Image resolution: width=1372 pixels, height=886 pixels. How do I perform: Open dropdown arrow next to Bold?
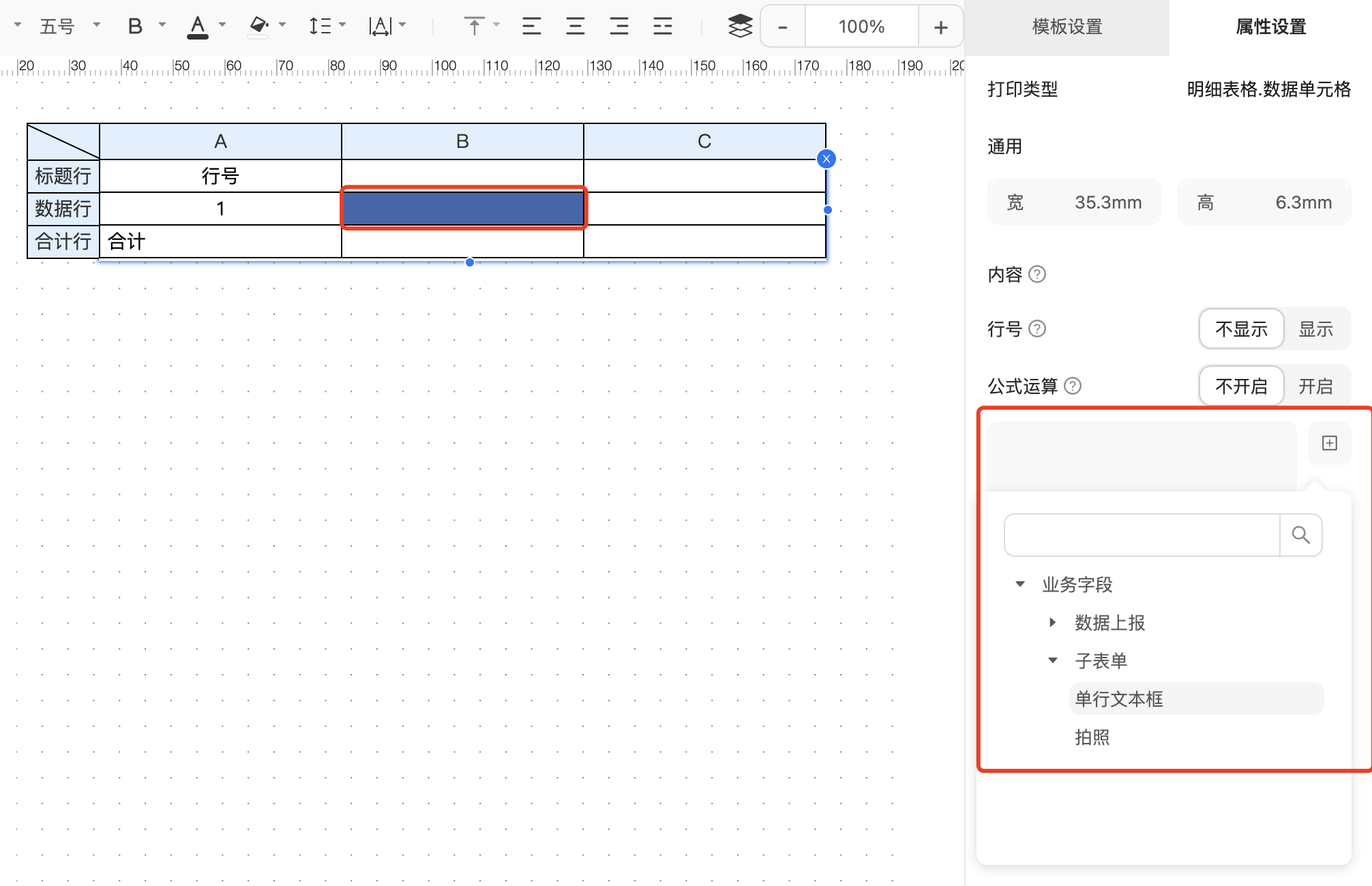tap(162, 25)
